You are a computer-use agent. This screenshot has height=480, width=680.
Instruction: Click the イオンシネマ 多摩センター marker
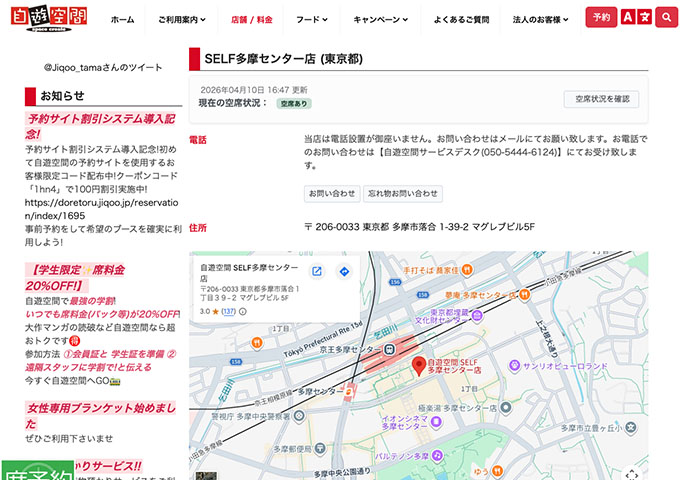click(436, 421)
